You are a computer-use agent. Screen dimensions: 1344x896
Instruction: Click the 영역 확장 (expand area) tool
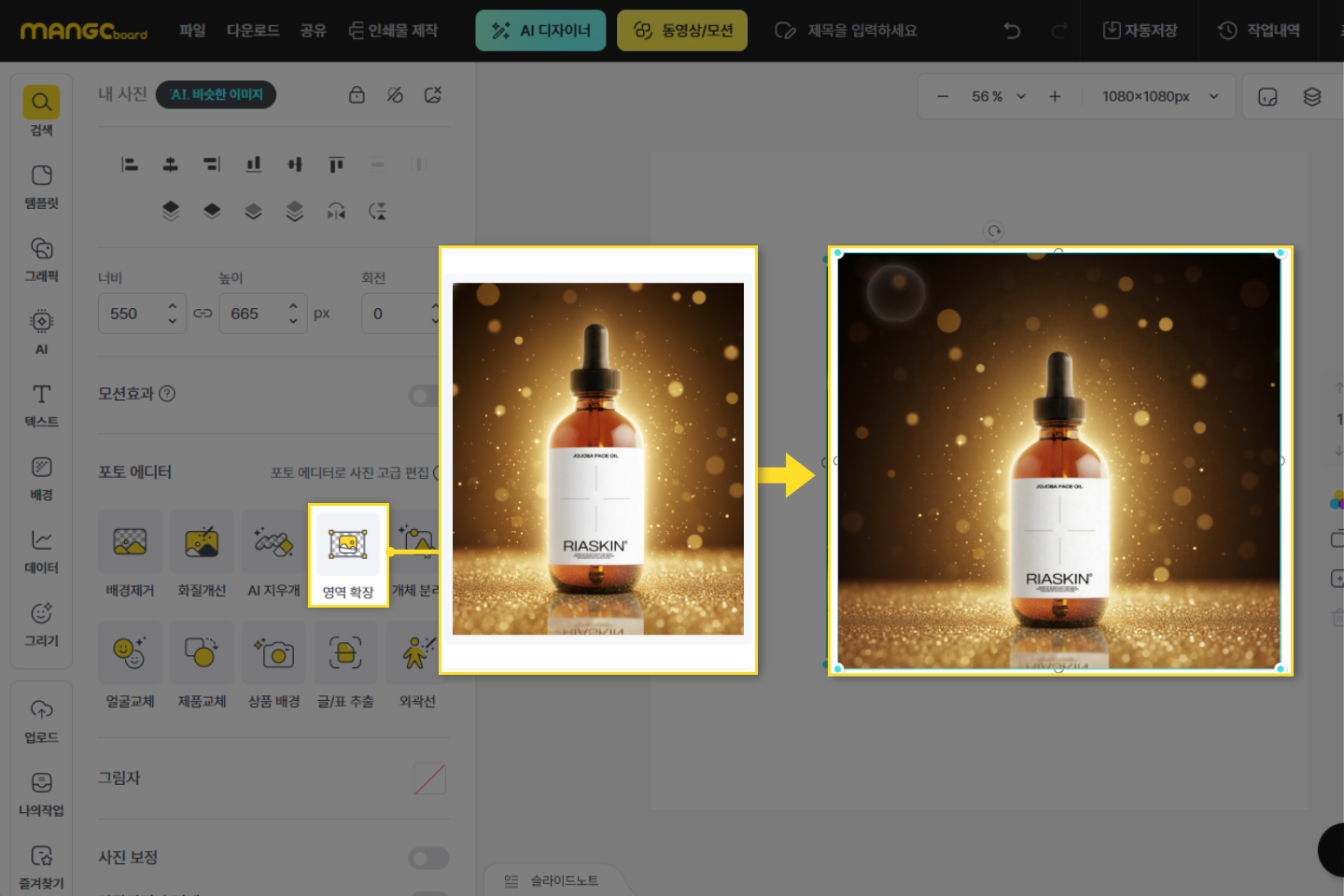coord(347,554)
